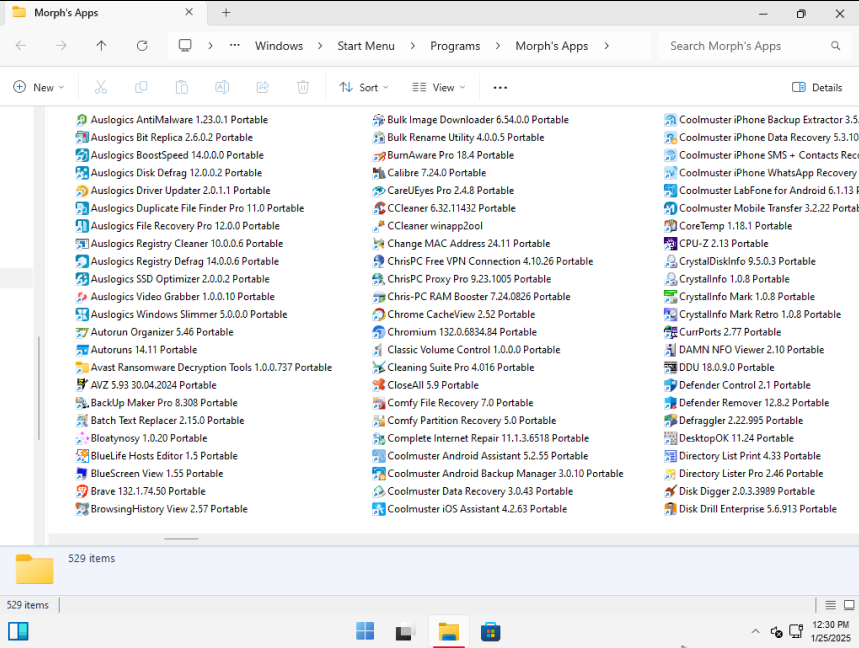The image size is (859, 648).
Task: Switch to large thumbnails view in status bar
Action: tap(849, 605)
